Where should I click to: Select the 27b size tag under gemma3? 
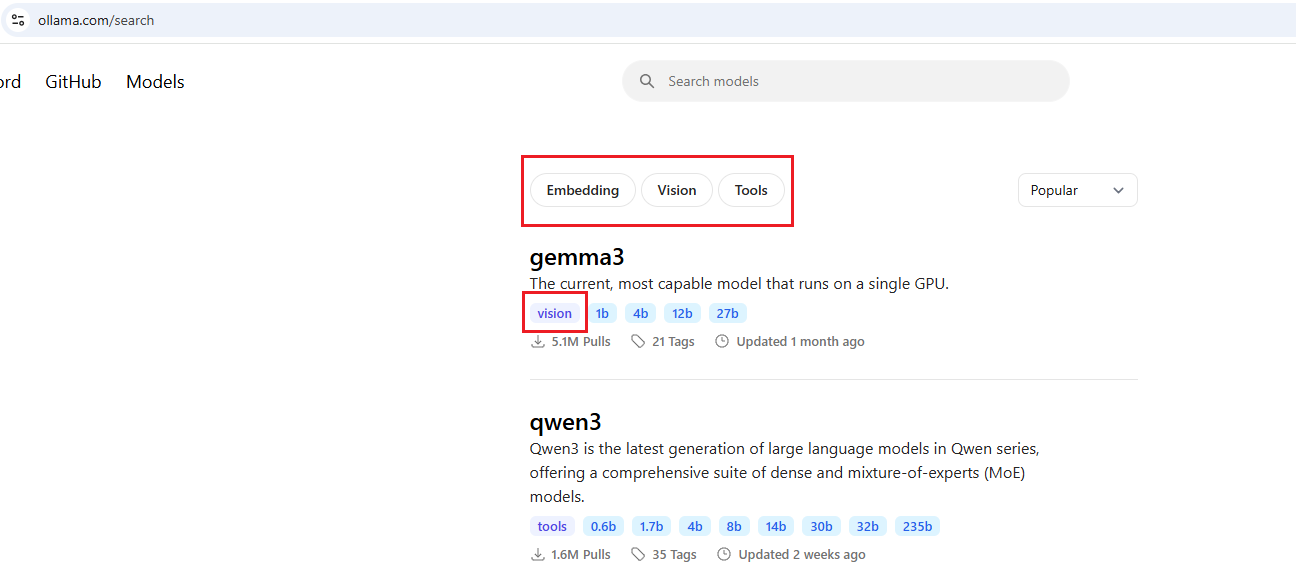728,313
